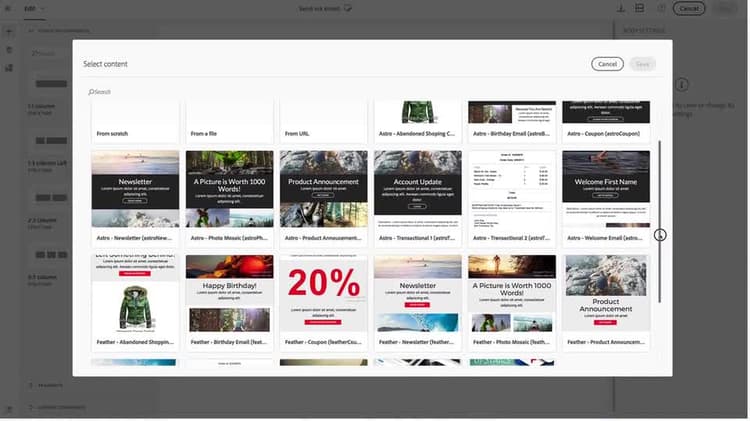Click the icon at the sidebar's bottom-left corner

coord(9,410)
